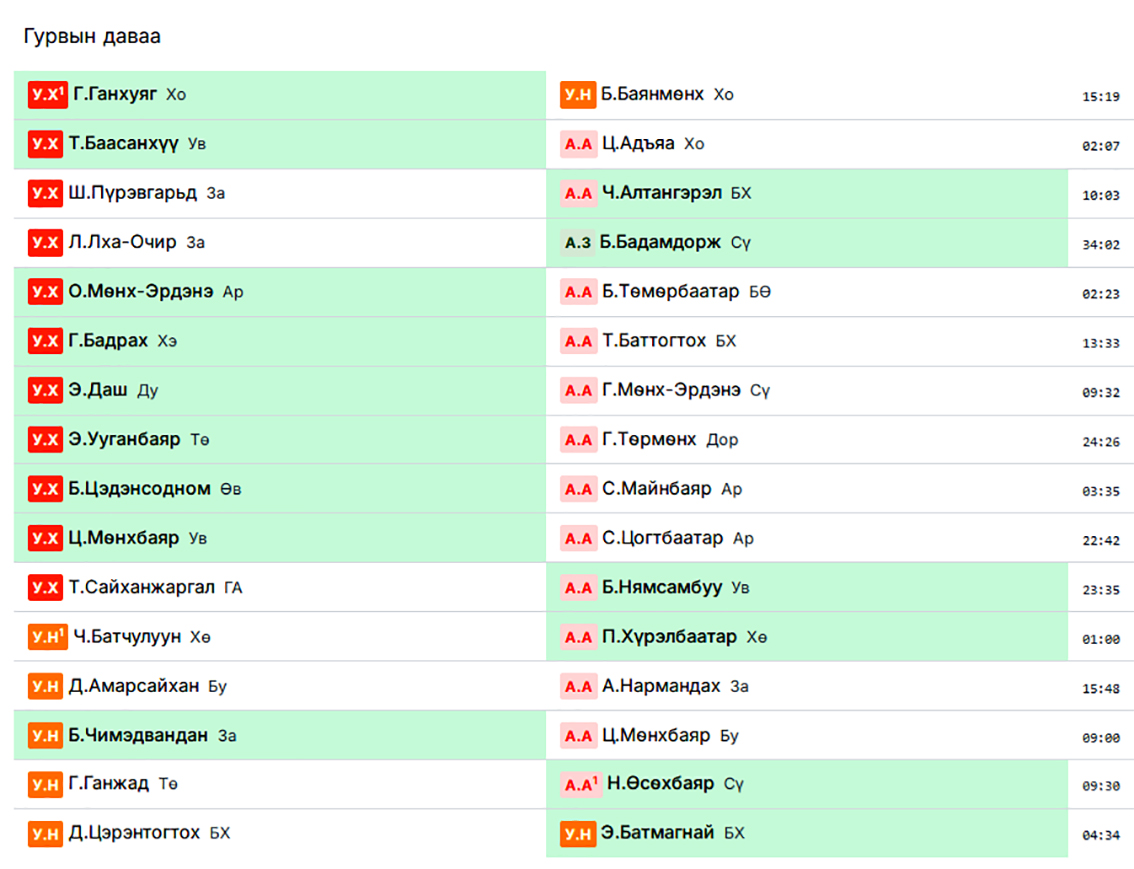
Task: Click on wrestler name Э.Ууганбаяр
Action: (124, 440)
